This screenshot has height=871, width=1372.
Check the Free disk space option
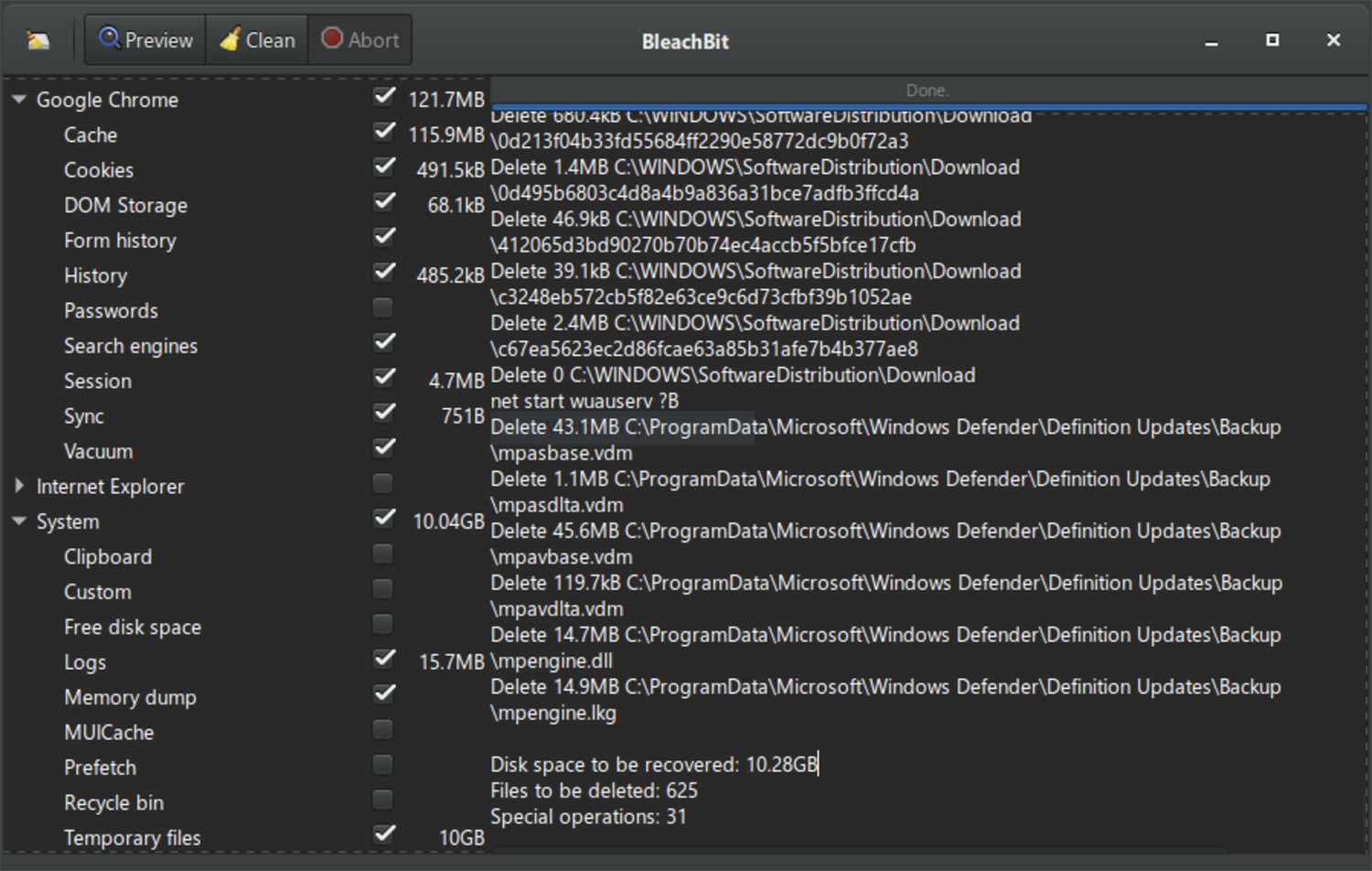tap(383, 624)
